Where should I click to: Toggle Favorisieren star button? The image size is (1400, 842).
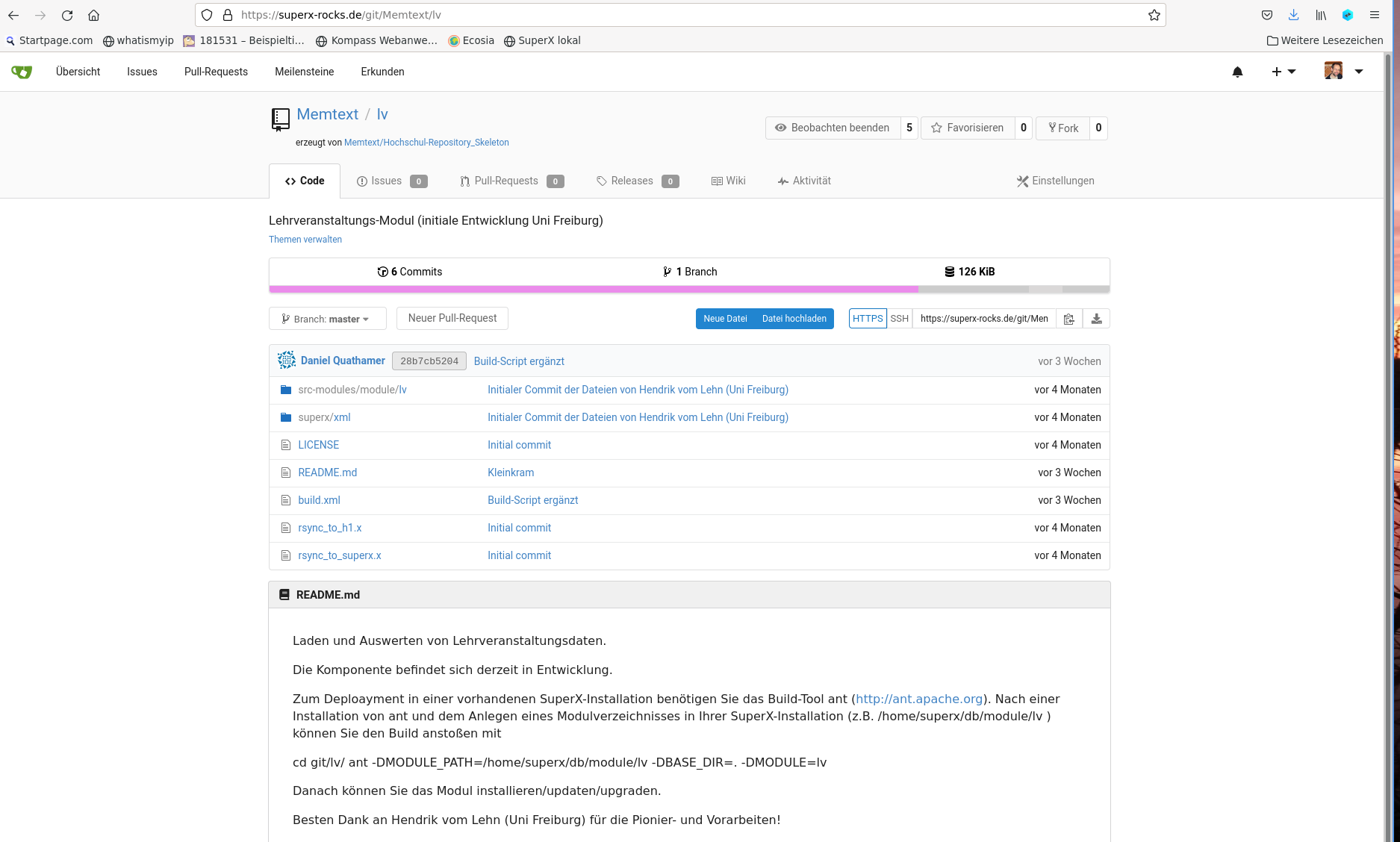point(968,128)
